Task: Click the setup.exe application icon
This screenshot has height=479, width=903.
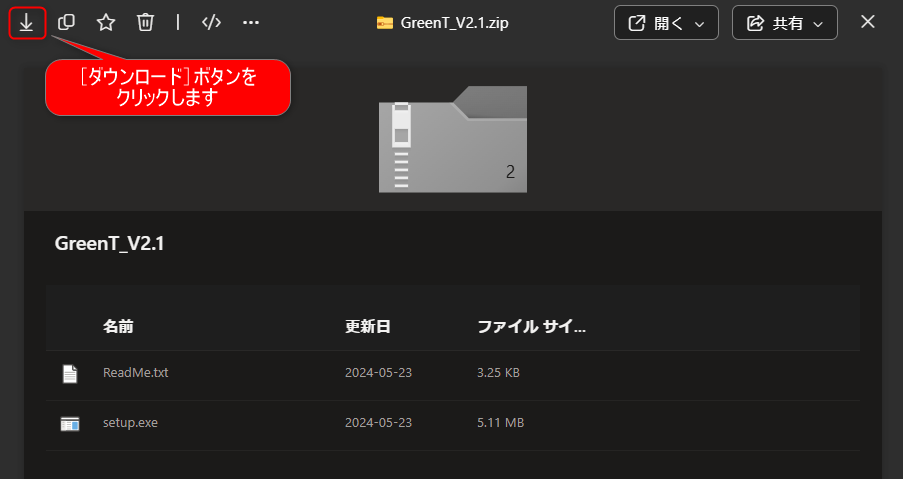Action: click(x=70, y=423)
